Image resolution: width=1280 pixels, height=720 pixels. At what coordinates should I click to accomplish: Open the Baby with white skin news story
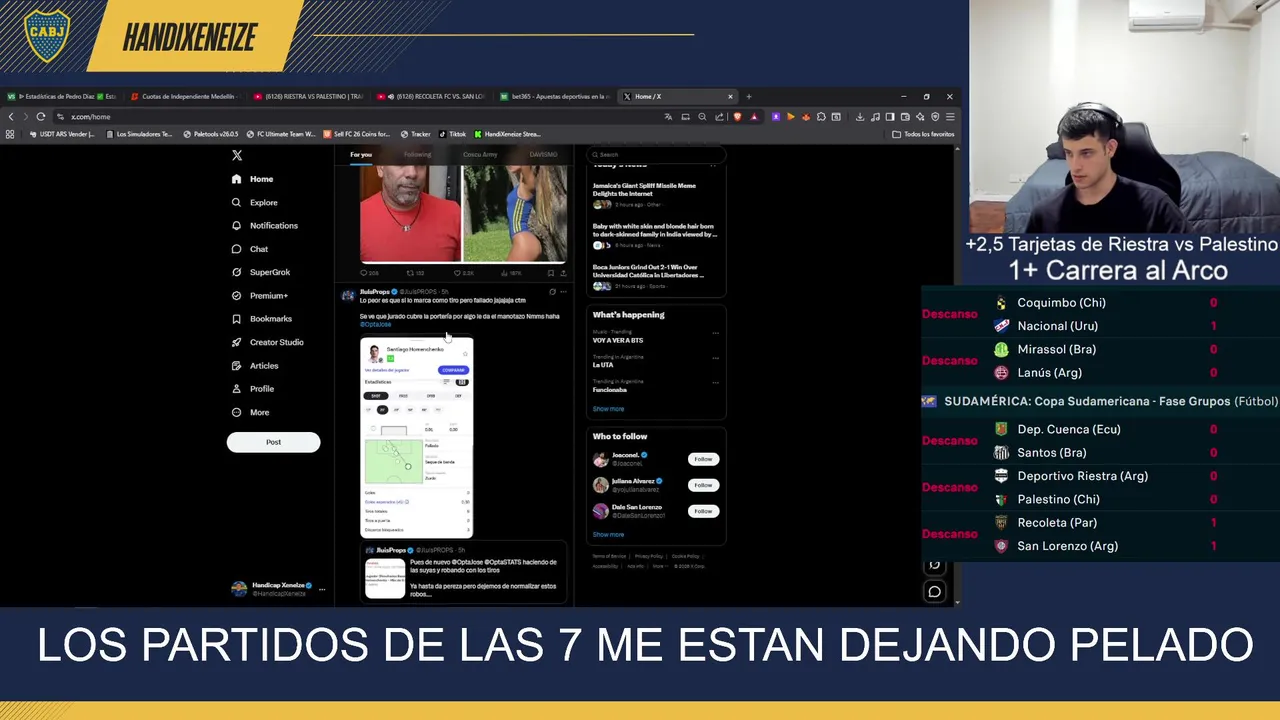coord(655,236)
